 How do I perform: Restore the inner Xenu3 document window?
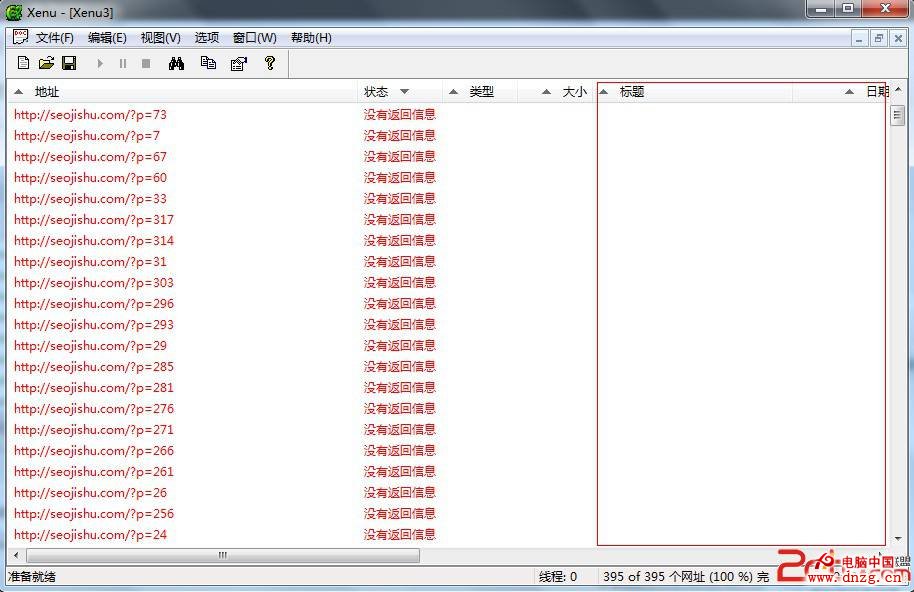[x=879, y=38]
